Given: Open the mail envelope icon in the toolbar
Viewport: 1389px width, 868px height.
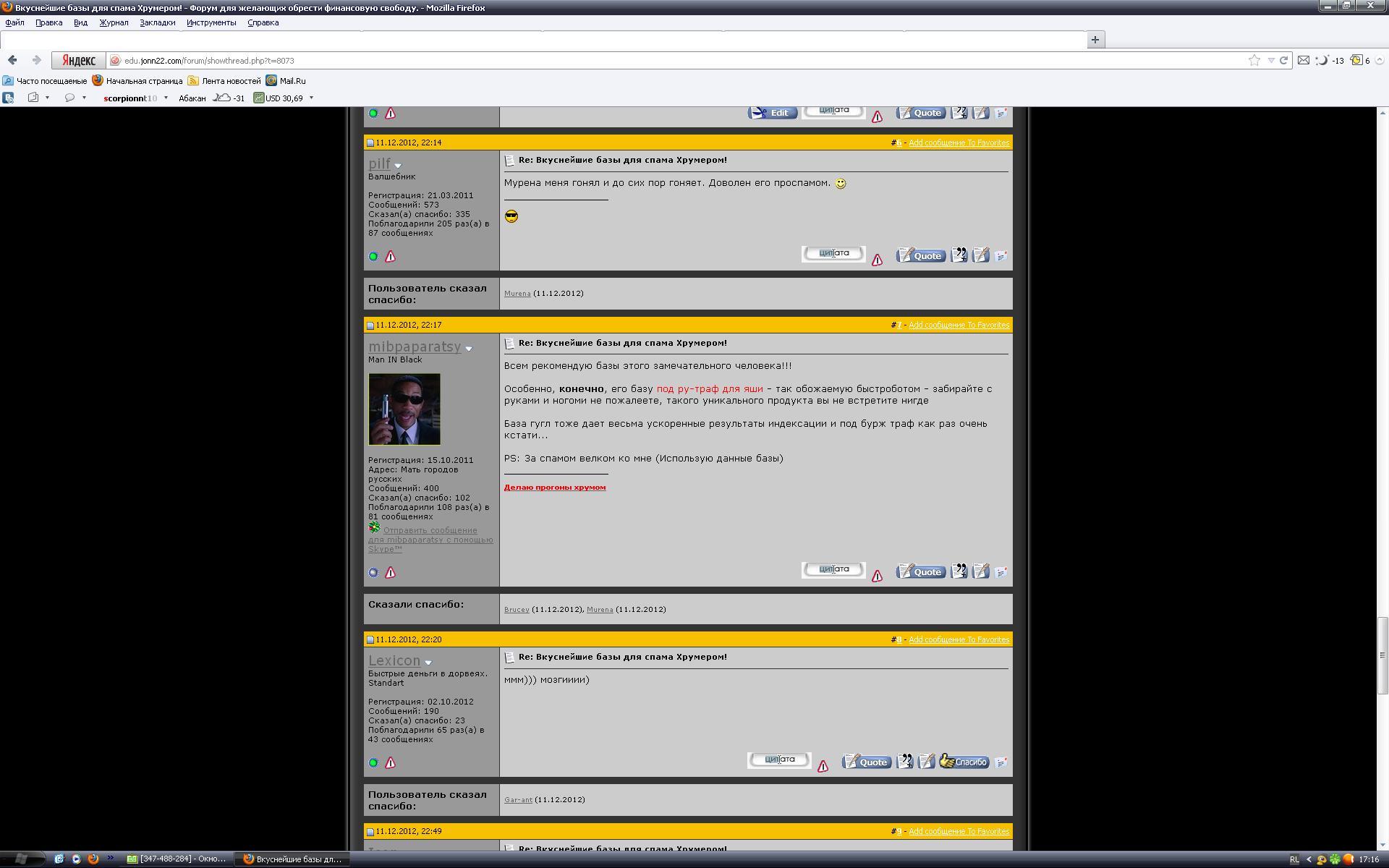Looking at the screenshot, I should [1303, 60].
